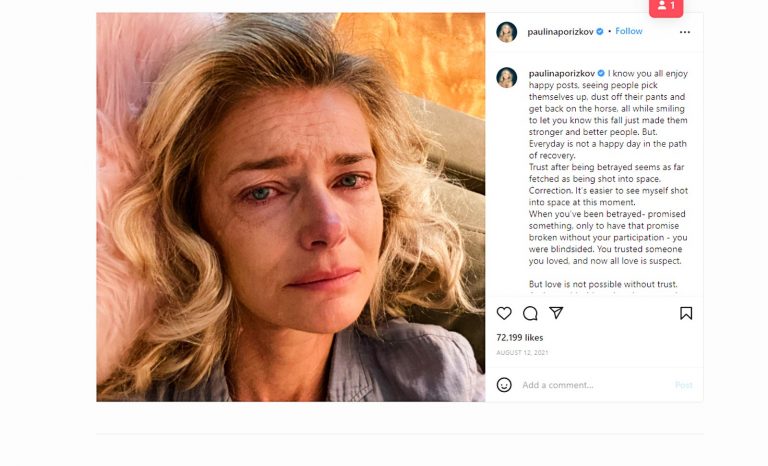Click the verified badge in the header
This screenshot has width=768, height=466.
pyautogui.click(x=600, y=32)
